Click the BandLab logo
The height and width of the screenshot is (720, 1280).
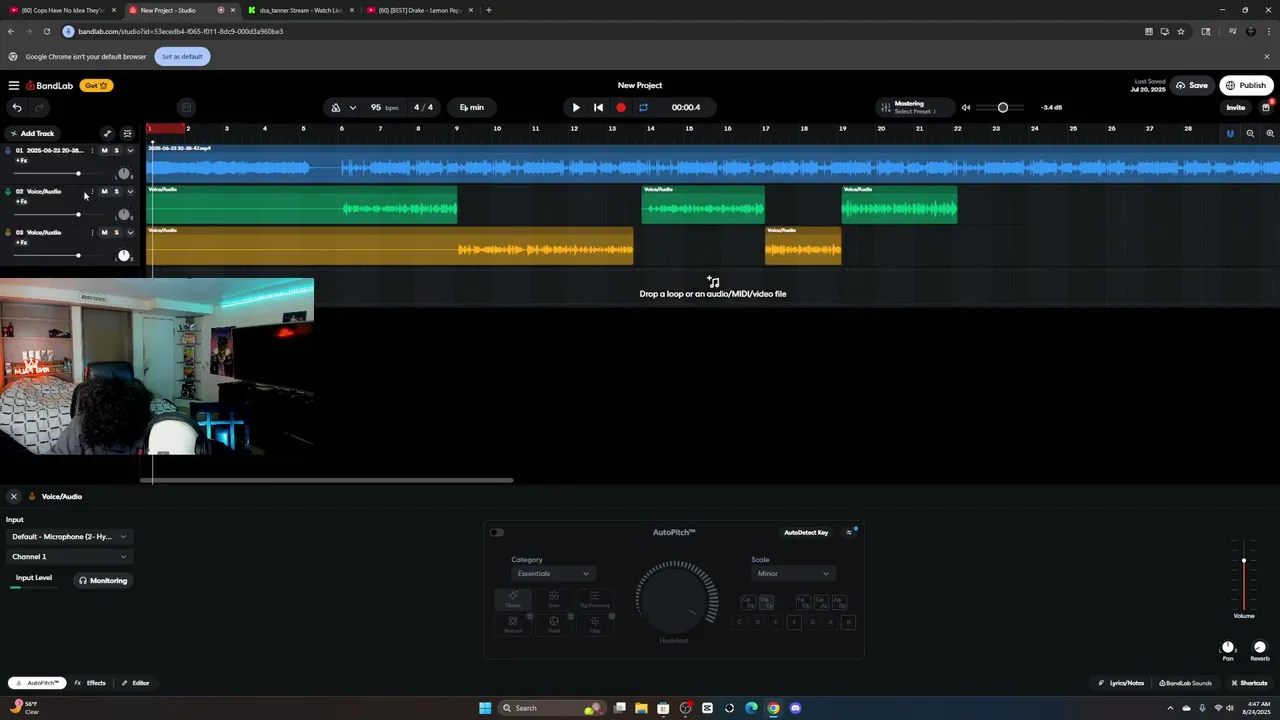[50, 86]
